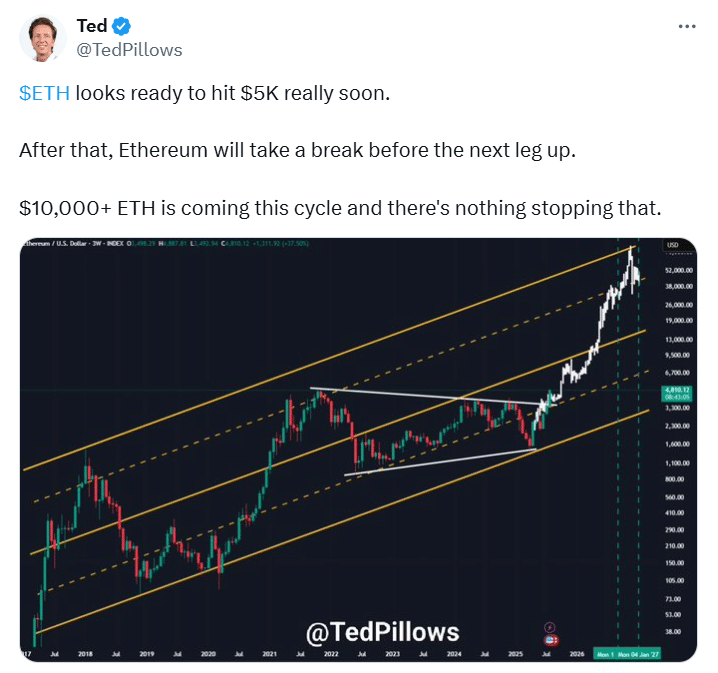The image size is (718, 673).
Task: Open the three-dot more options menu
Action: click(x=687, y=27)
